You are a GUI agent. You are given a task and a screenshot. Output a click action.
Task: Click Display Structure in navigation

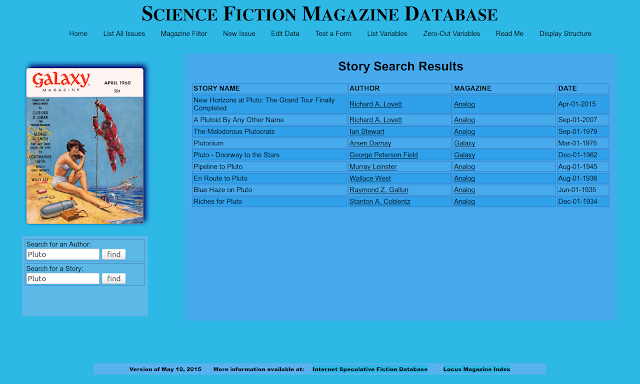[x=565, y=33]
